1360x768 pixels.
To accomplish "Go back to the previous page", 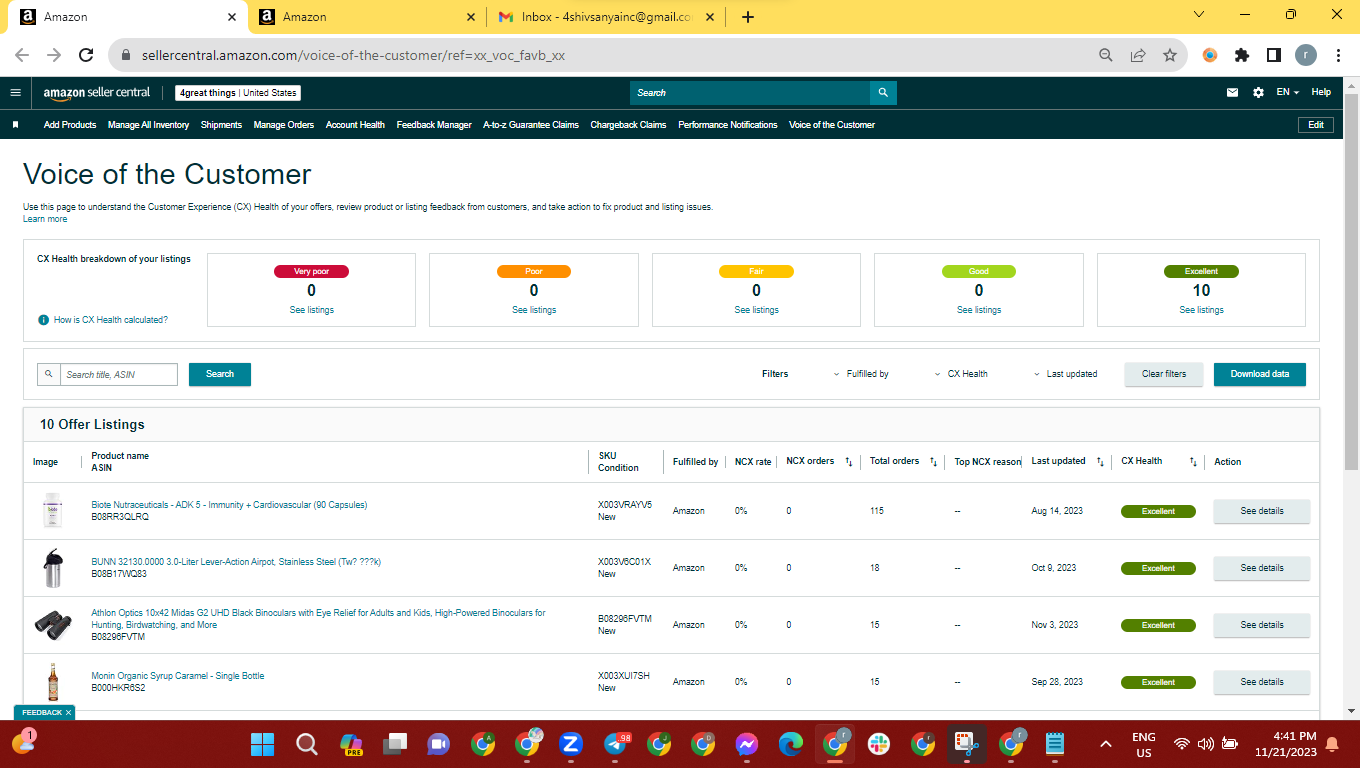I will click(x=22, y=55).
